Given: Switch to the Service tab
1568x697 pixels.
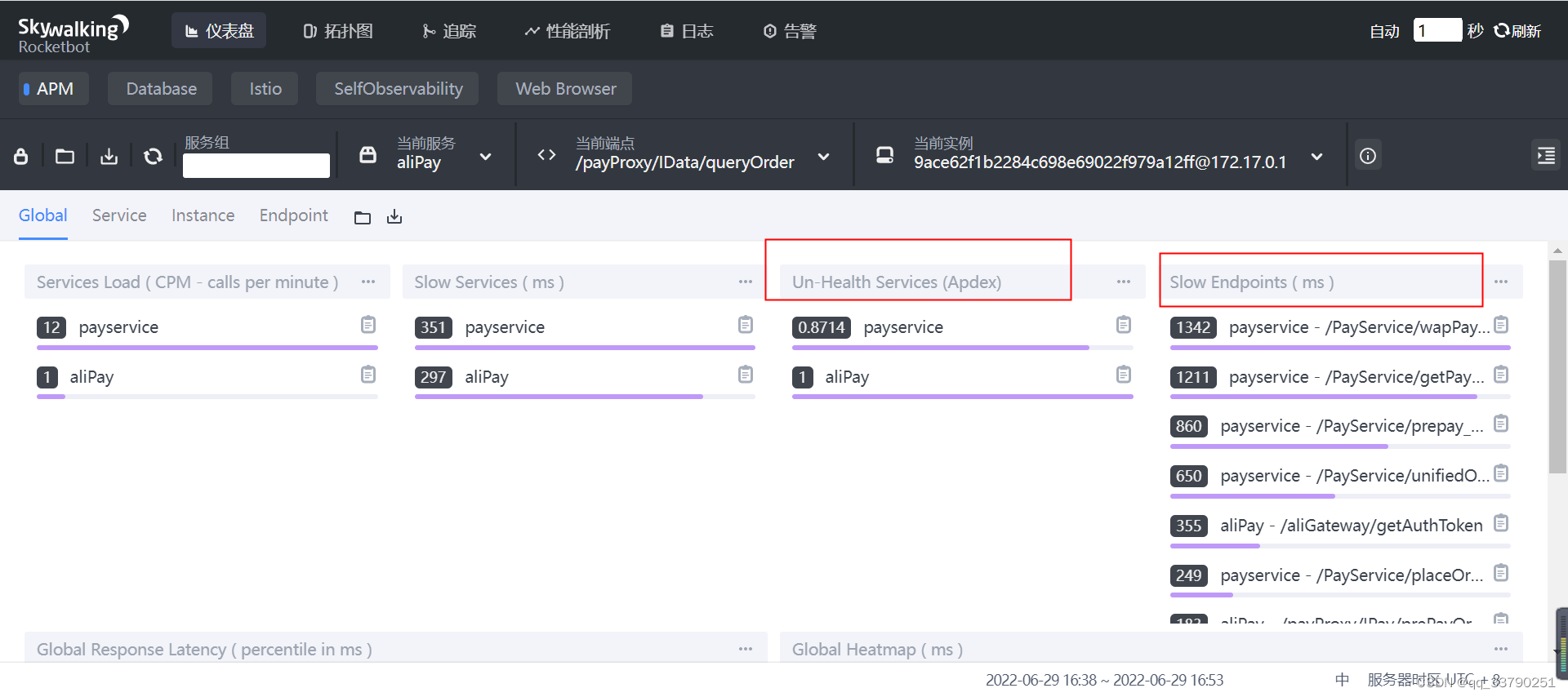Looking at the screenshot, I should coord(119,215).
